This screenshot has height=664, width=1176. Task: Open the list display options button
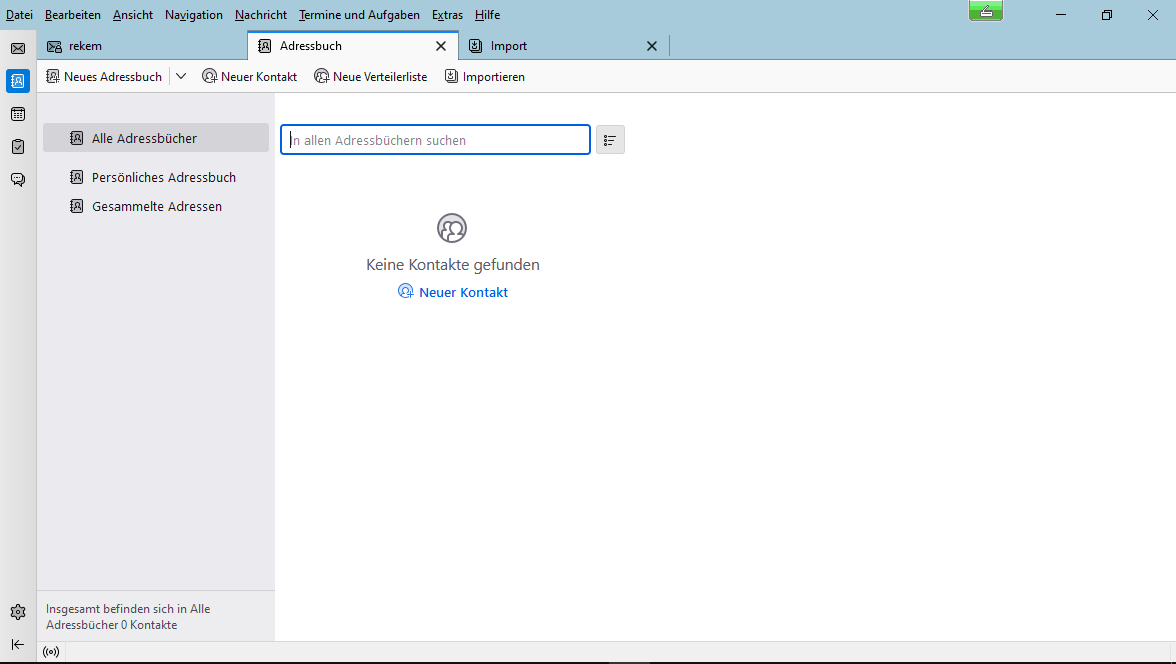(x=610, y=140)
